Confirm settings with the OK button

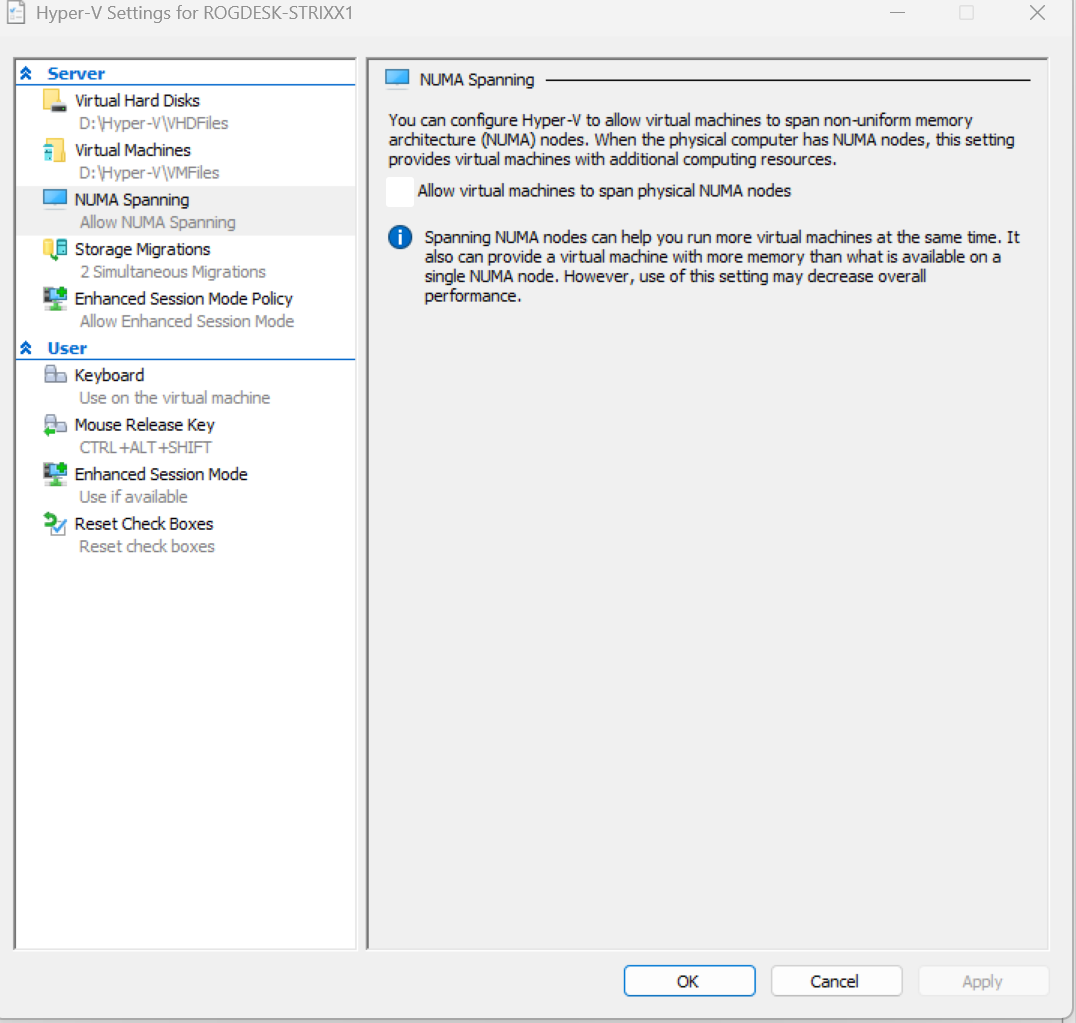[689, 981]
